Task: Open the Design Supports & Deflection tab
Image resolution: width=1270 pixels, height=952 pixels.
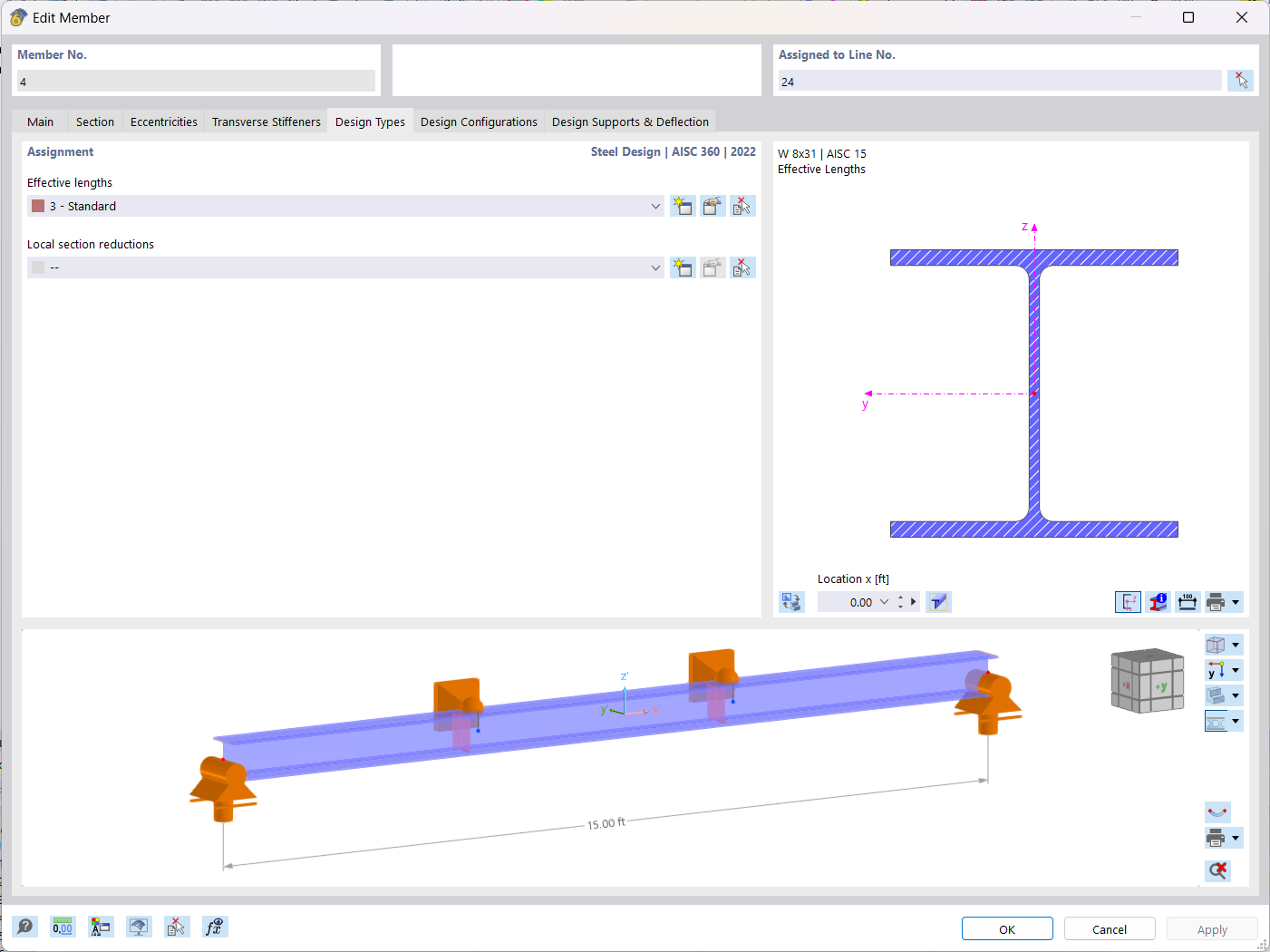Action: pyautogui.click(x=630, y=121)
